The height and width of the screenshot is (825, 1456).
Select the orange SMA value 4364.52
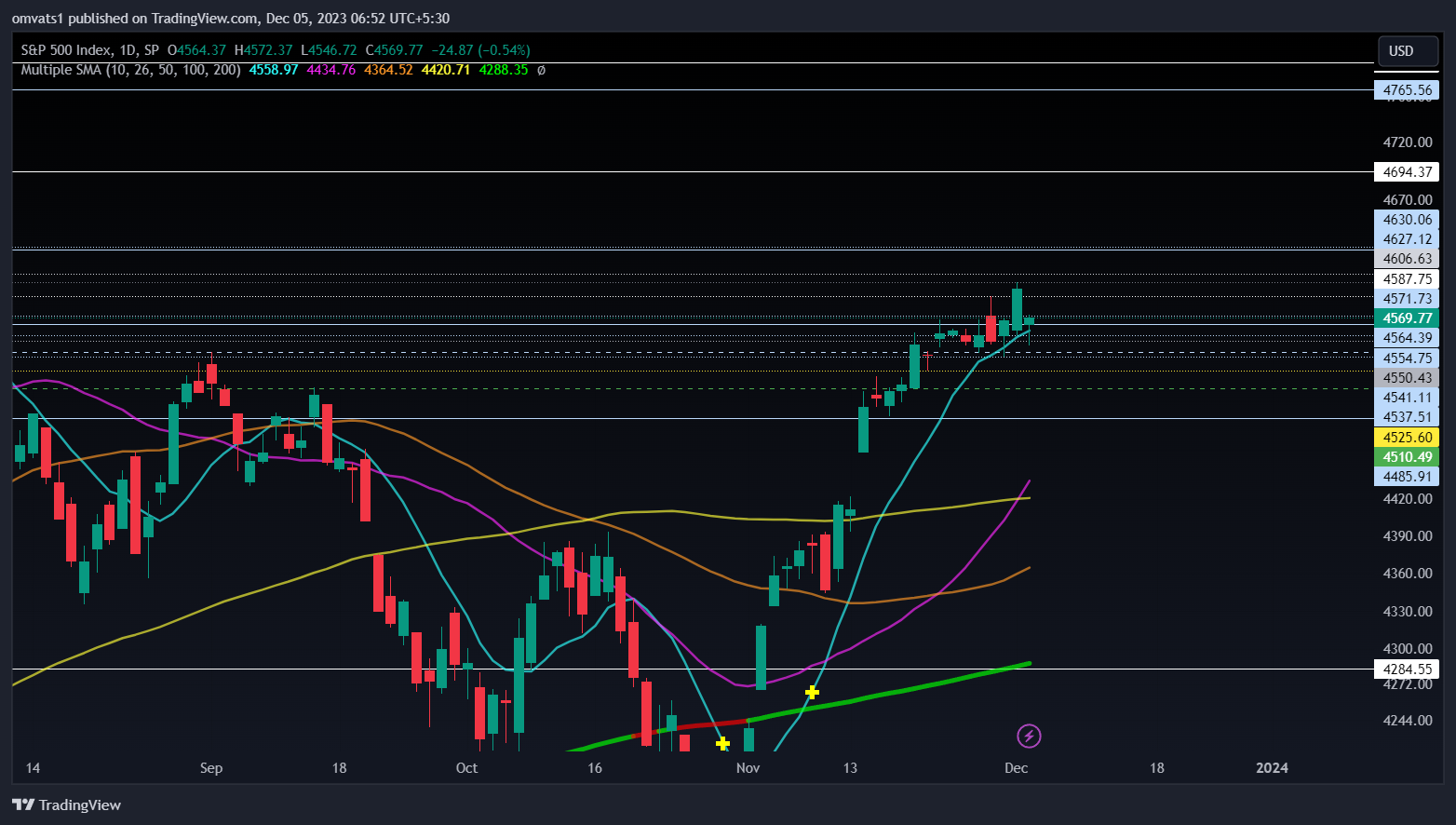(388, 70)
